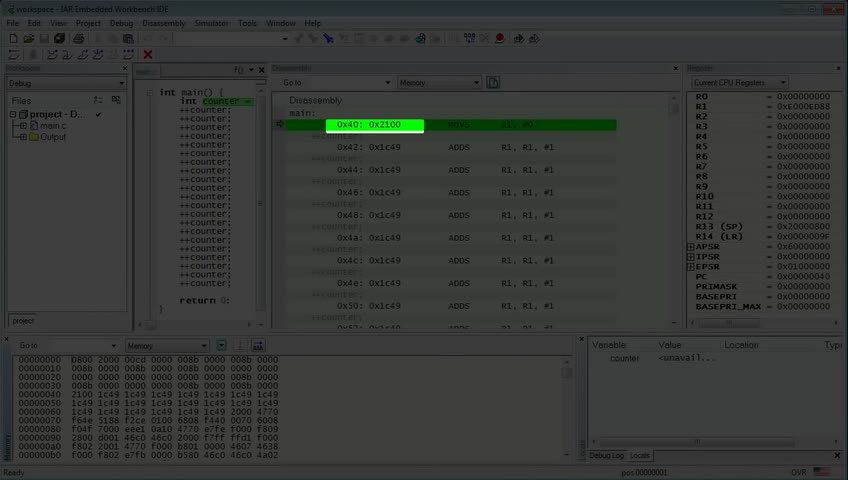Open the Disassembly menu
This screenshot has width=848, height=480.
pyautogui.click(x=163, y=23)
